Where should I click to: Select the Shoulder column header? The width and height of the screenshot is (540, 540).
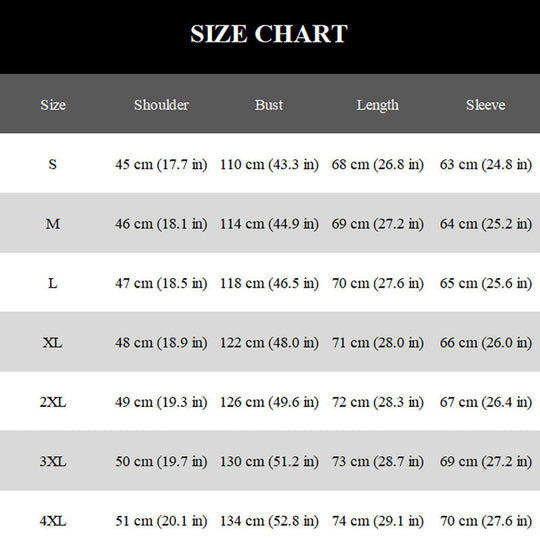(x=161, y=105)
